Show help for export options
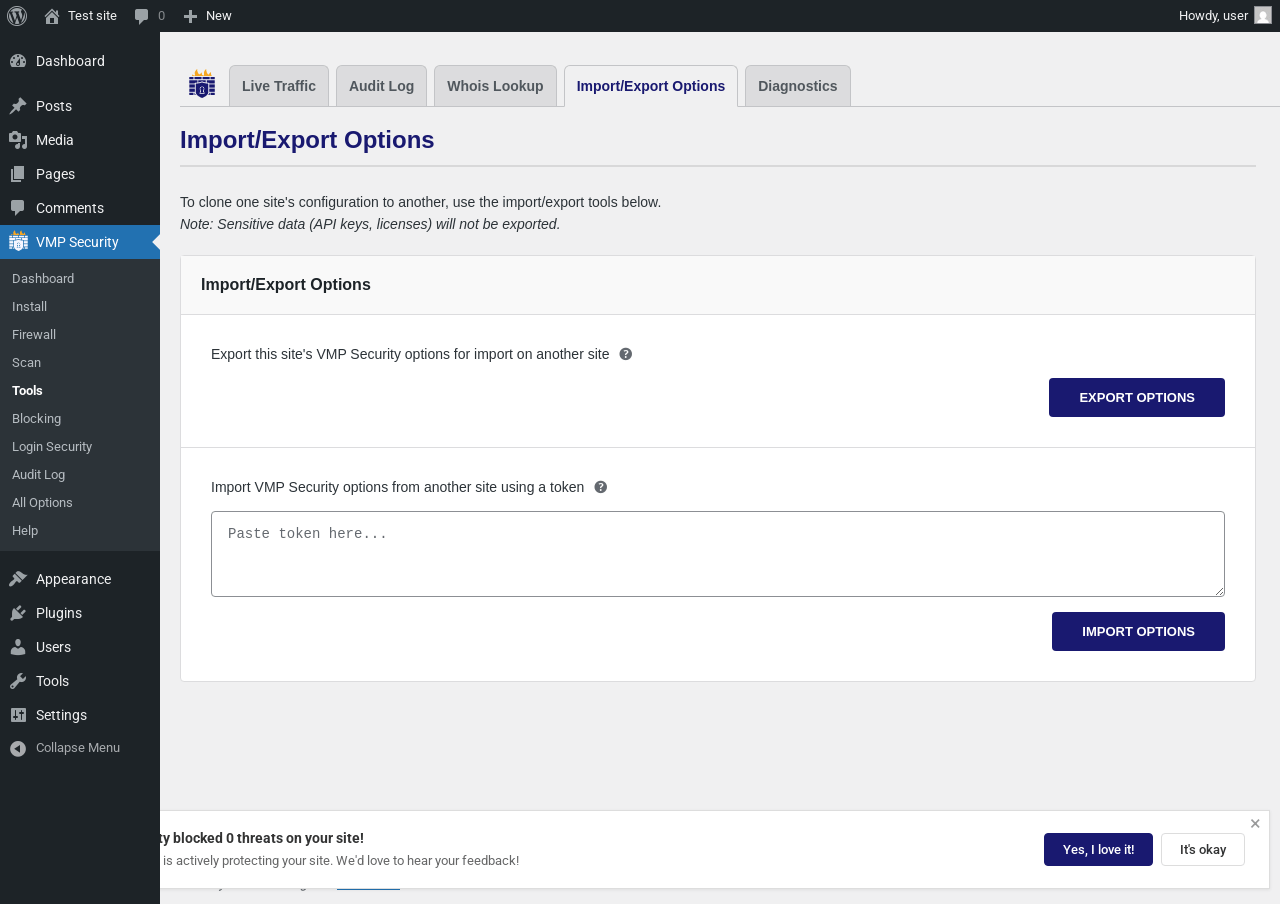The image size is (1280, 904). 626,354
